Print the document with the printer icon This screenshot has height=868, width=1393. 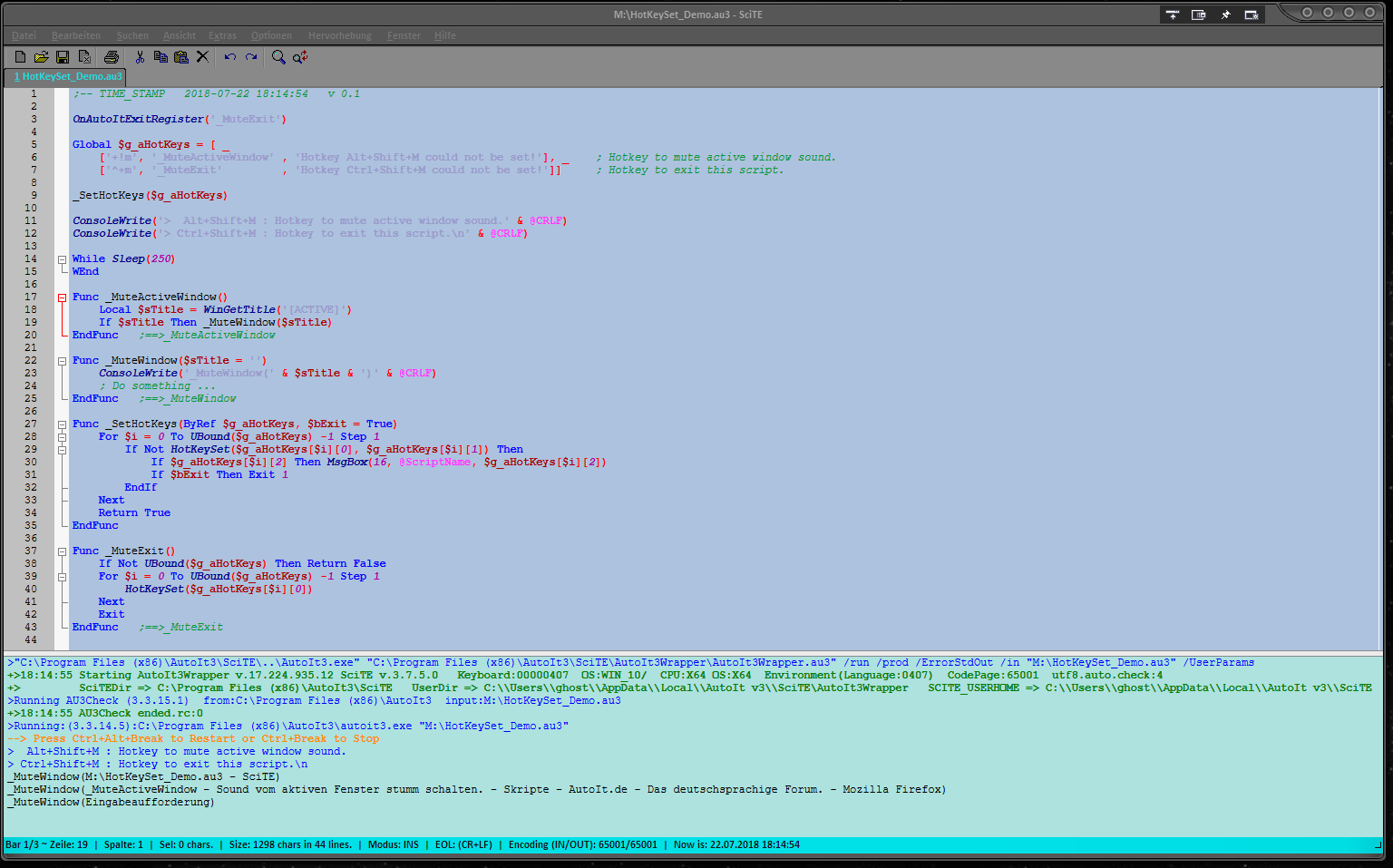(112, 57)
